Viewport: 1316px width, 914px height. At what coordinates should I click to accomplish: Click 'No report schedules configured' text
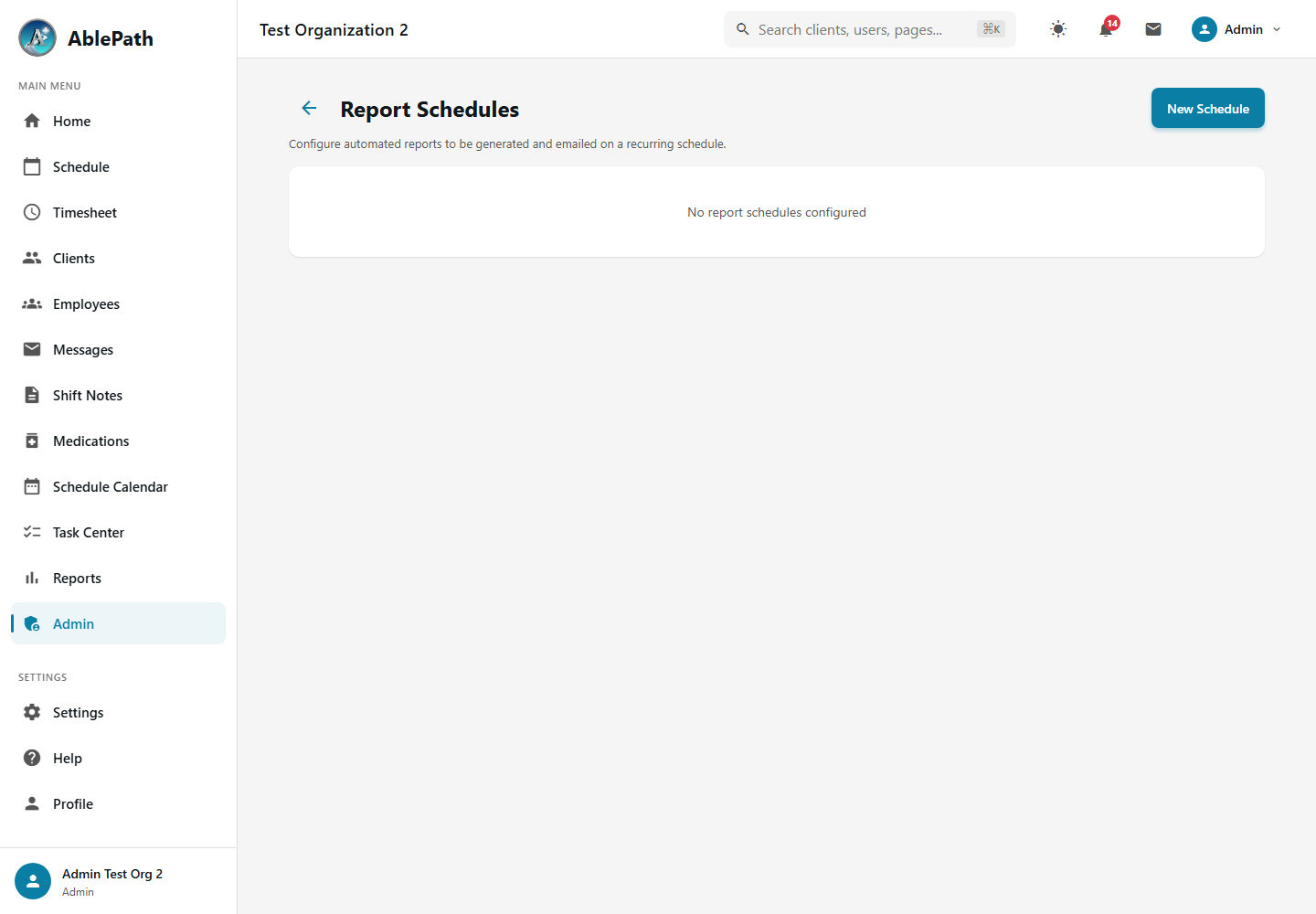click(x=777, y=212)
